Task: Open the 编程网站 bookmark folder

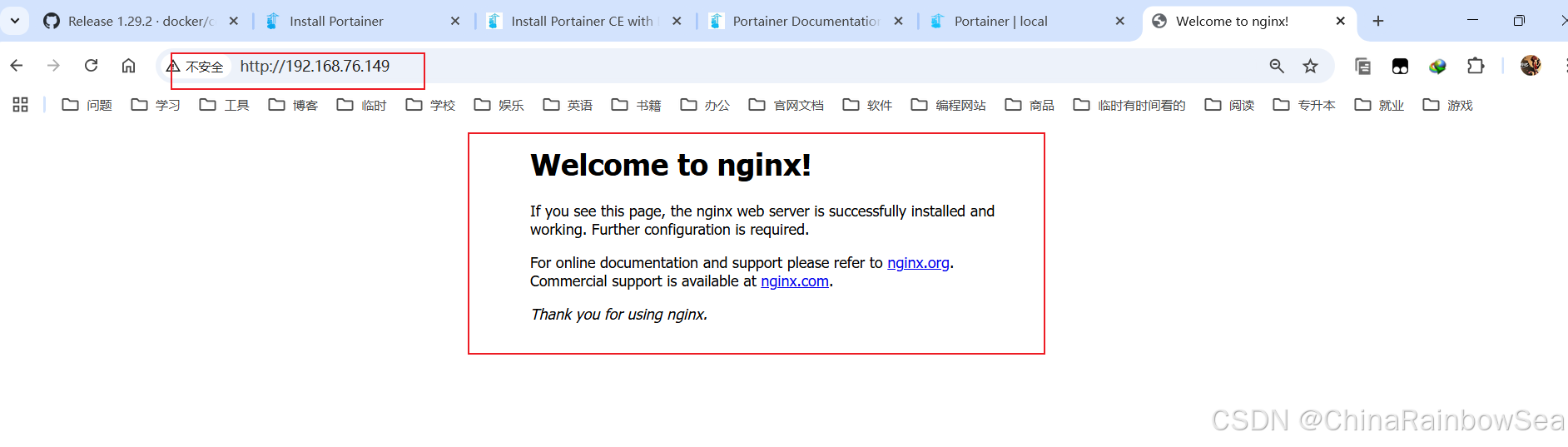Action: click(x=949, y=105)
